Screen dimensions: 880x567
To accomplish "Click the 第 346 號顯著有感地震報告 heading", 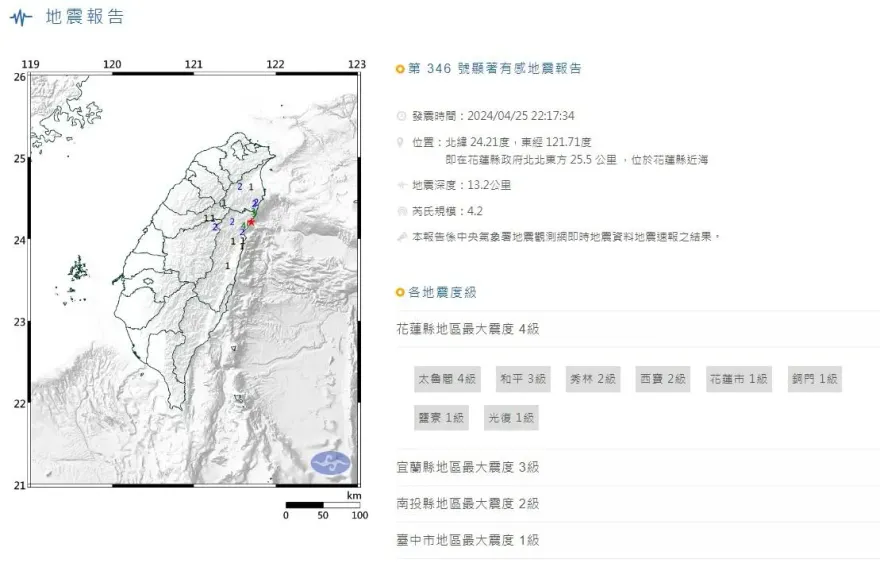I will [x=495, y=69].
